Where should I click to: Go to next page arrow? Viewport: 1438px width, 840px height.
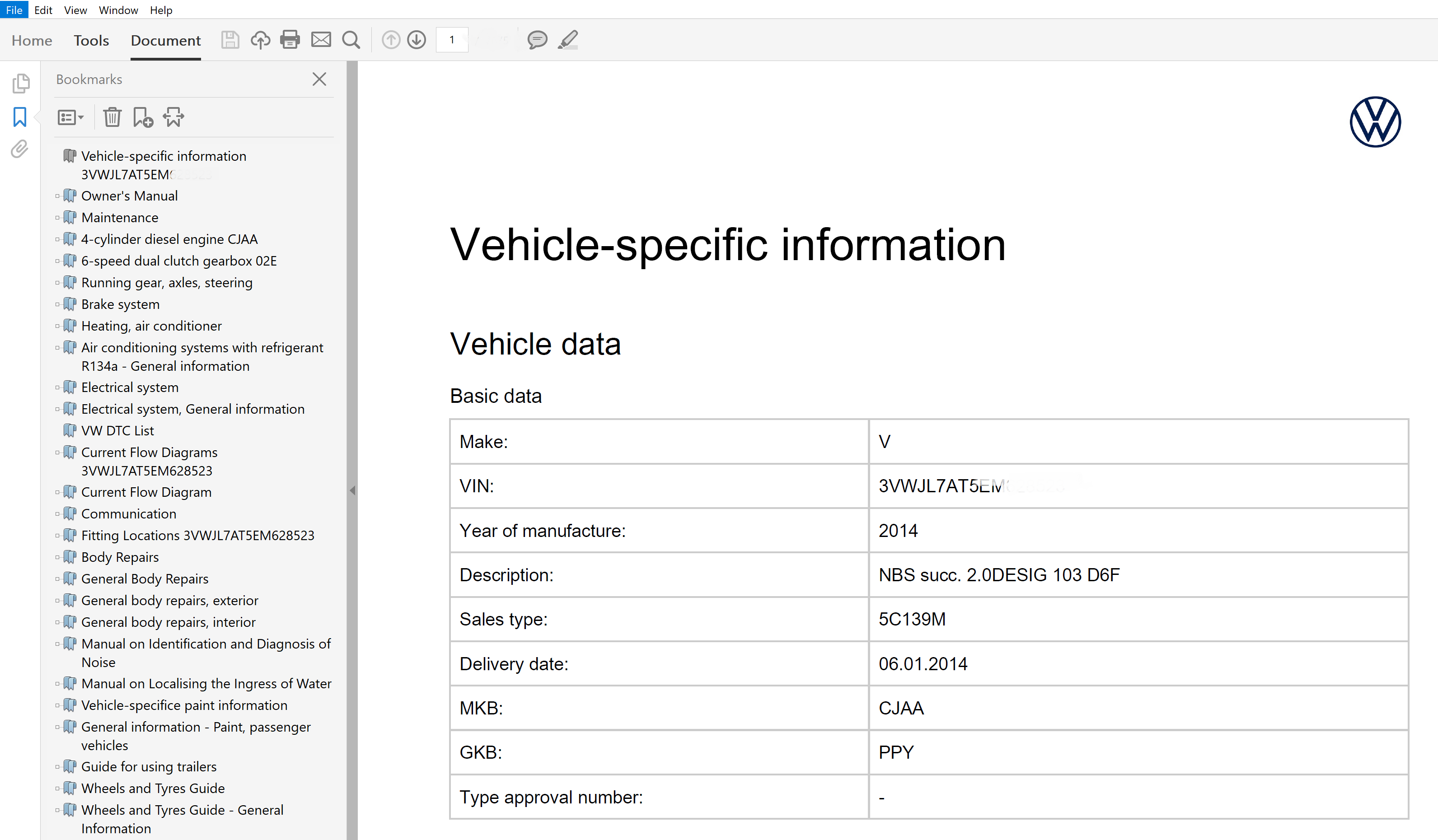tap(417, 40)
